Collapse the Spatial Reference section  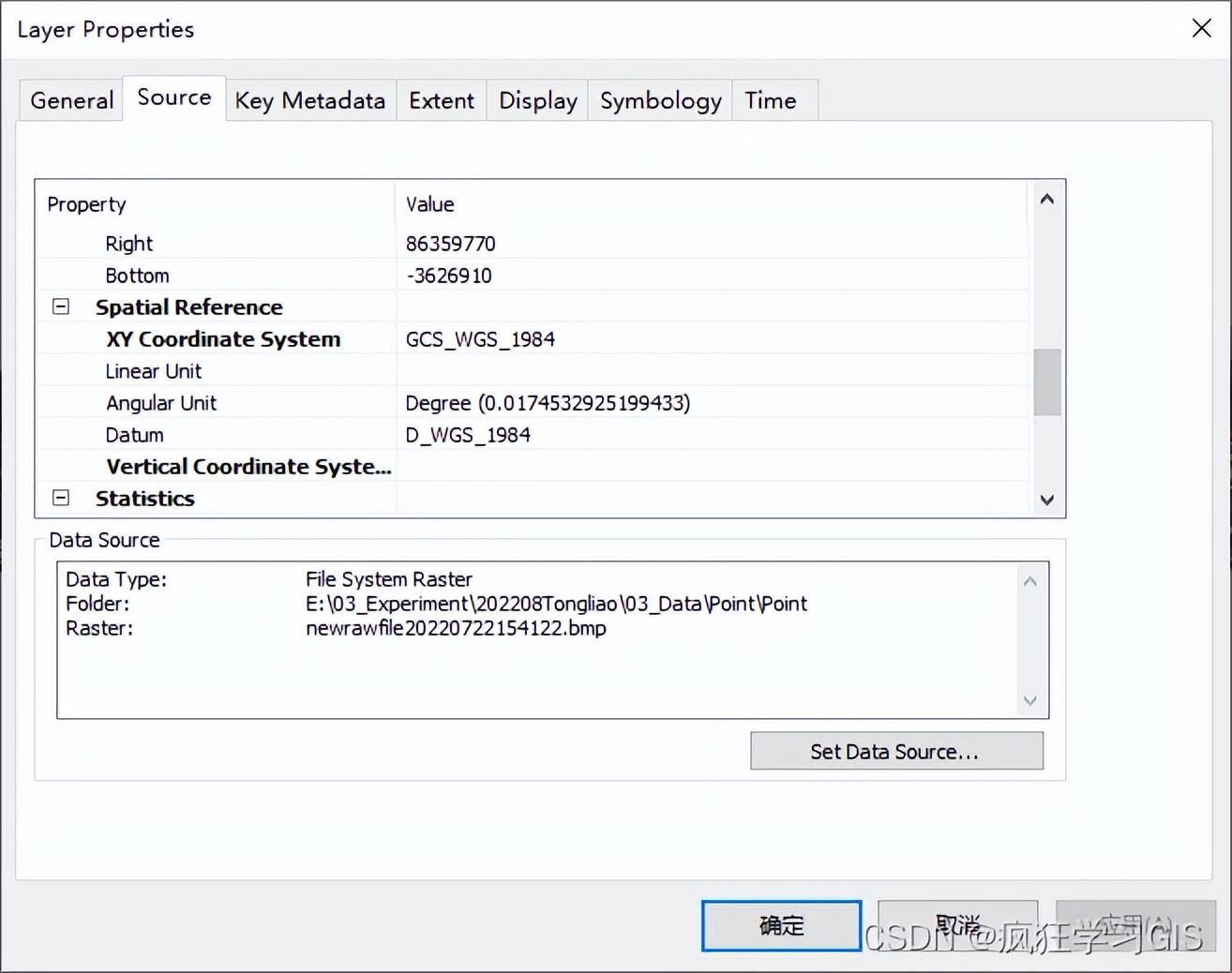pyautogui.click(x=61, y=307)
